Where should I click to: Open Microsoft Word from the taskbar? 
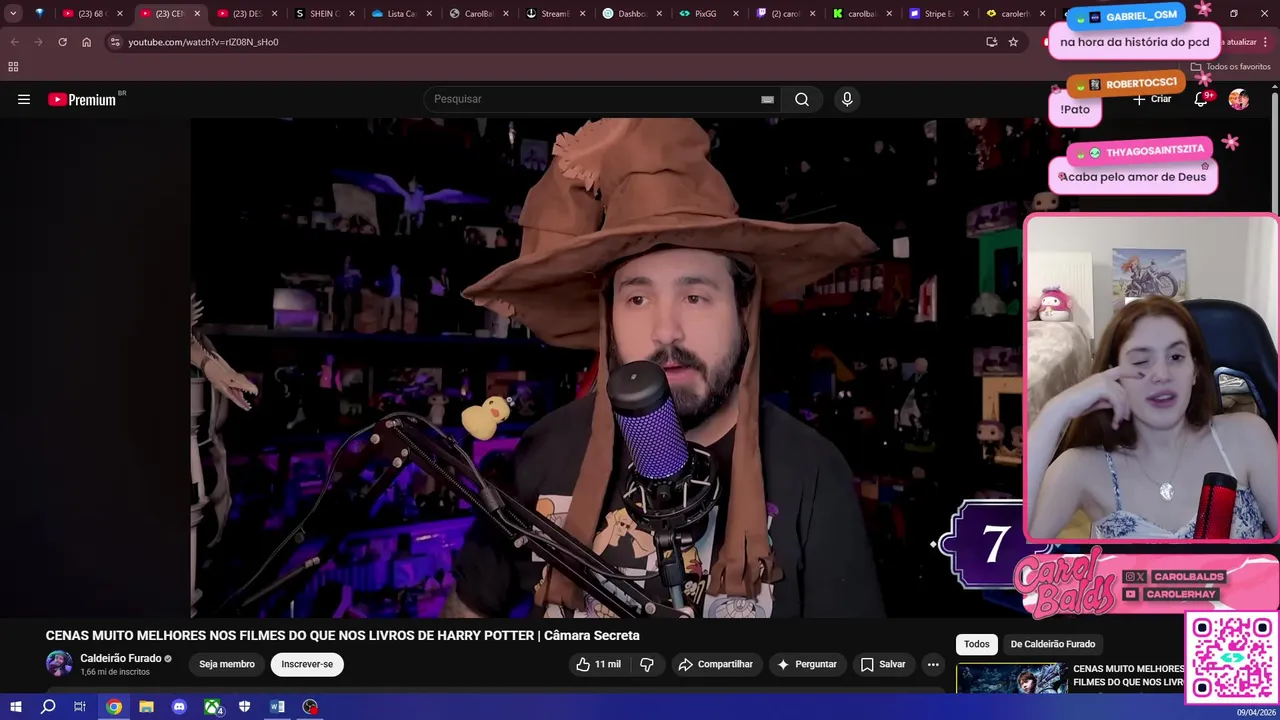[x=278, y=707]
